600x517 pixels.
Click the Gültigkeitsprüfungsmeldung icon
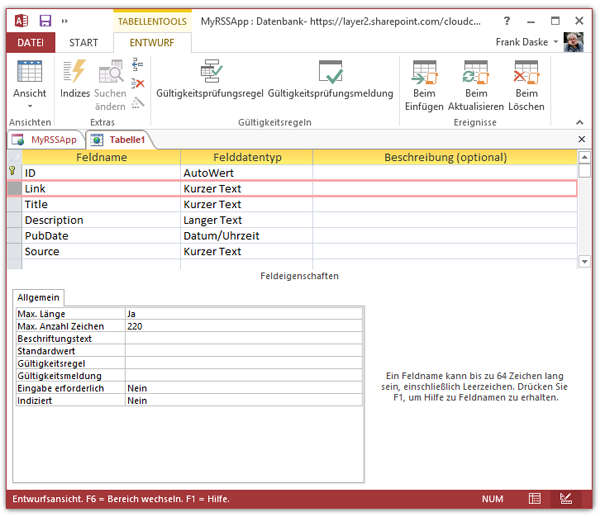pos(330,80)
